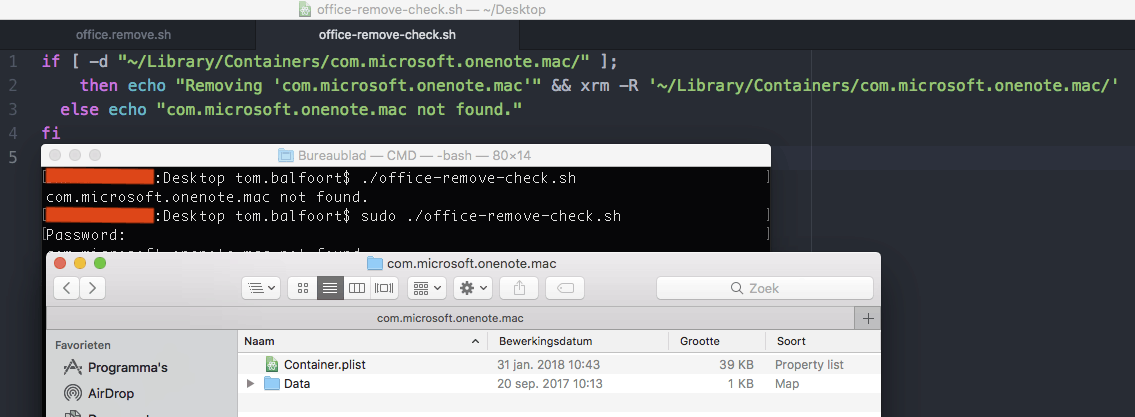Switch Finder to icon view
Screen dimensions: 1135x417
303,287
